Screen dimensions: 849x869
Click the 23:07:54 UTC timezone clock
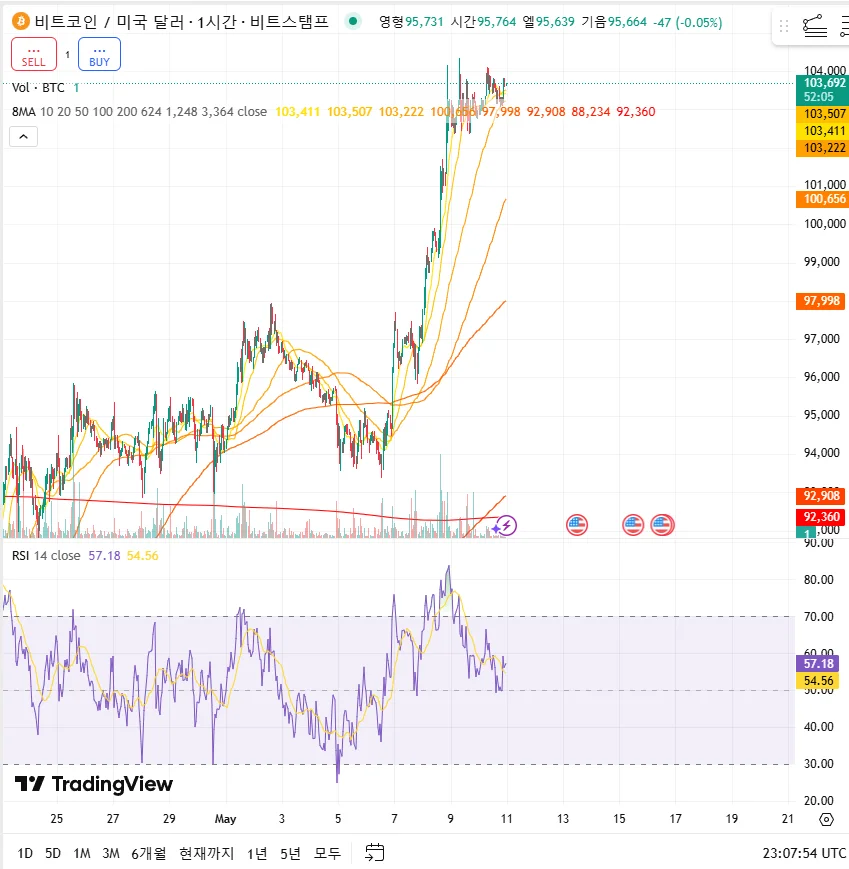click(804, 853)
